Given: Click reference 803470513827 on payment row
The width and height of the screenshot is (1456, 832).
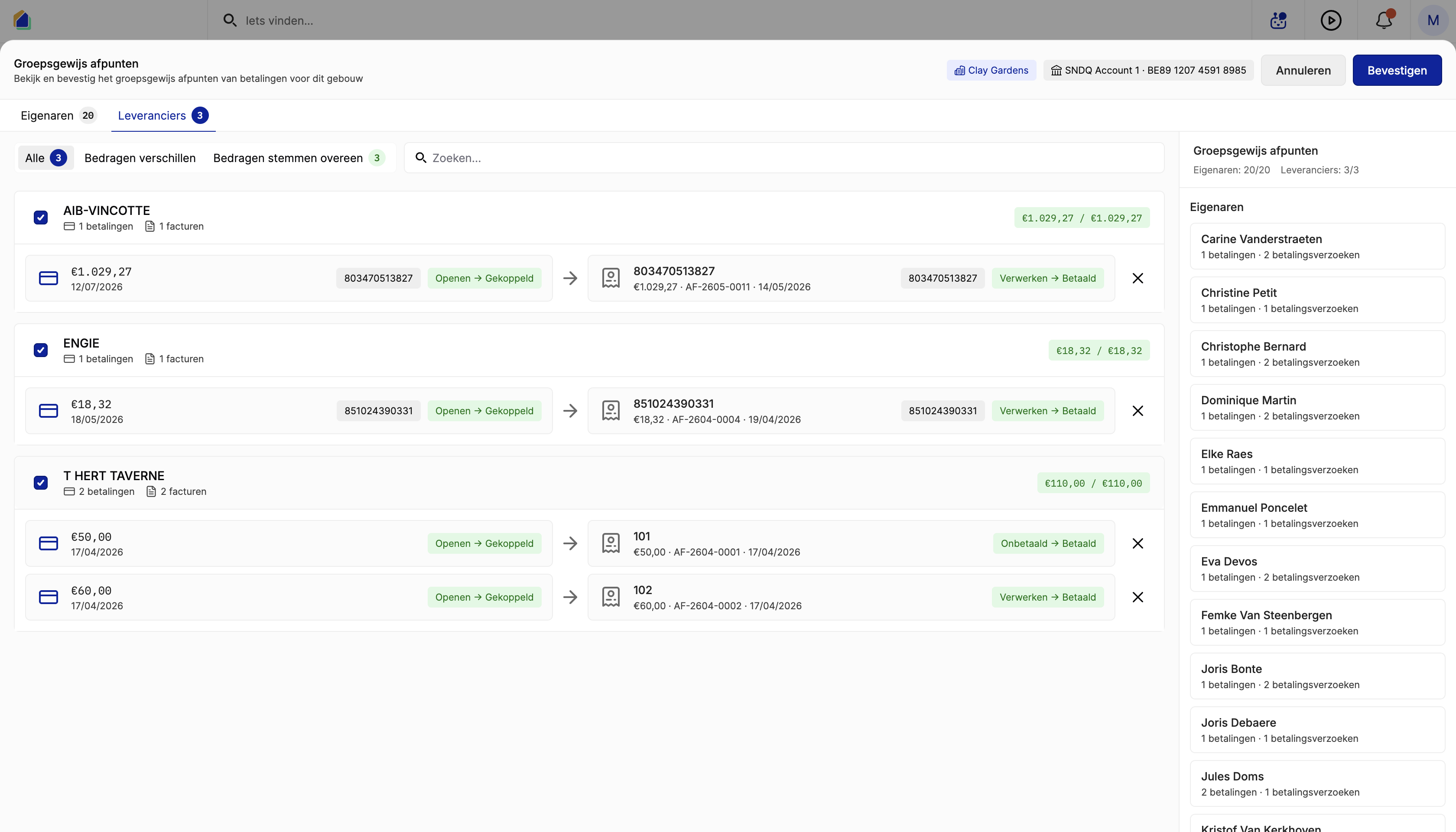Looking at the screenshot, I should point(378,278).
